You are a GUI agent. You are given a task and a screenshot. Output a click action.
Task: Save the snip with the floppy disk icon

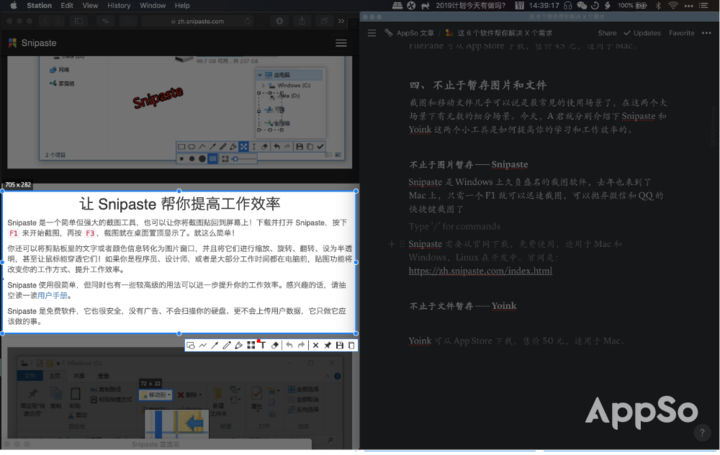[339, 345]
